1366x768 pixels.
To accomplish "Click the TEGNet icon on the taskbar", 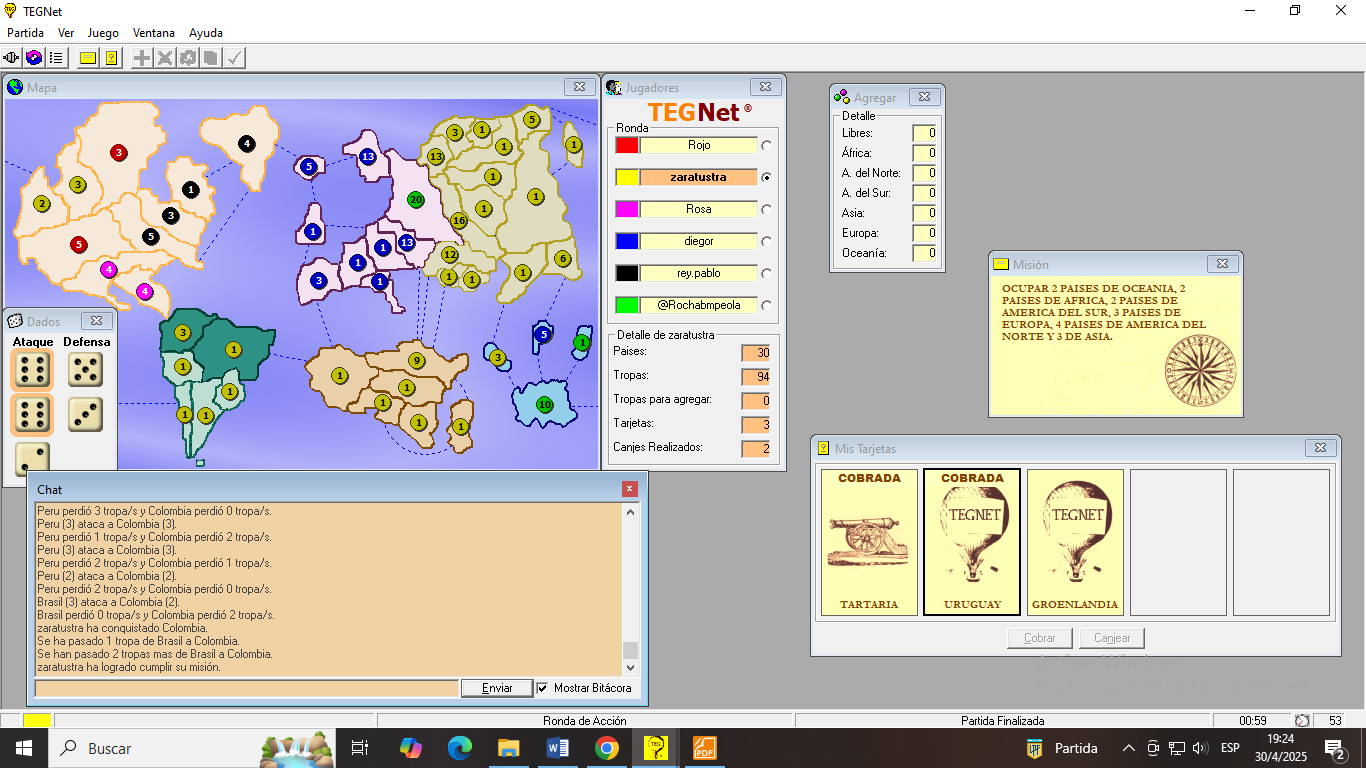I will click(x=656, y=748).
